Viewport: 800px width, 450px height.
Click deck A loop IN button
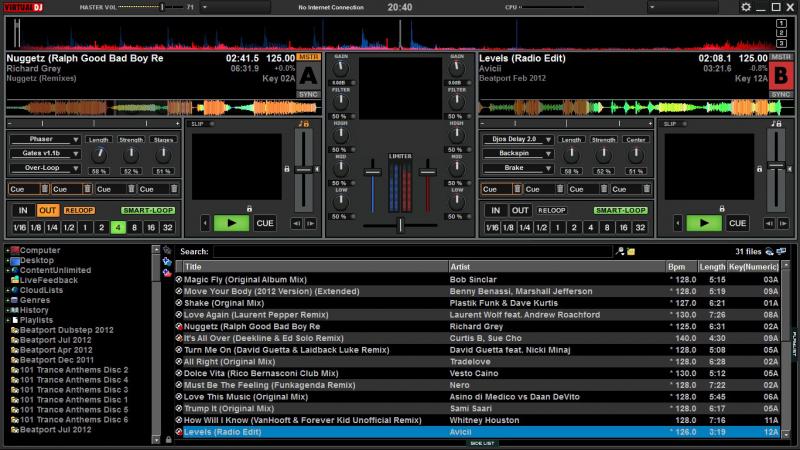point(23,210)
